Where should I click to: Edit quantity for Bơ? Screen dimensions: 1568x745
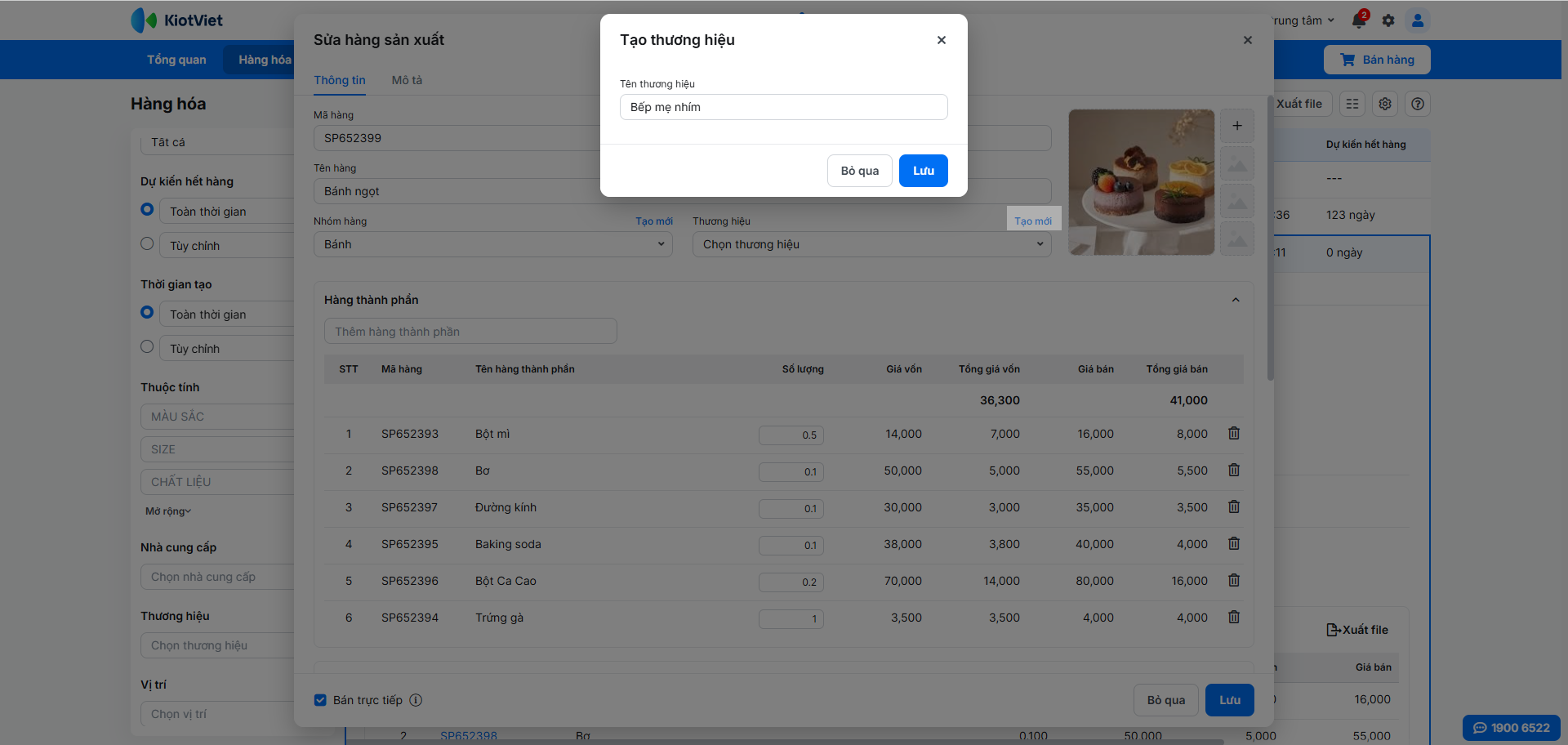791,471
